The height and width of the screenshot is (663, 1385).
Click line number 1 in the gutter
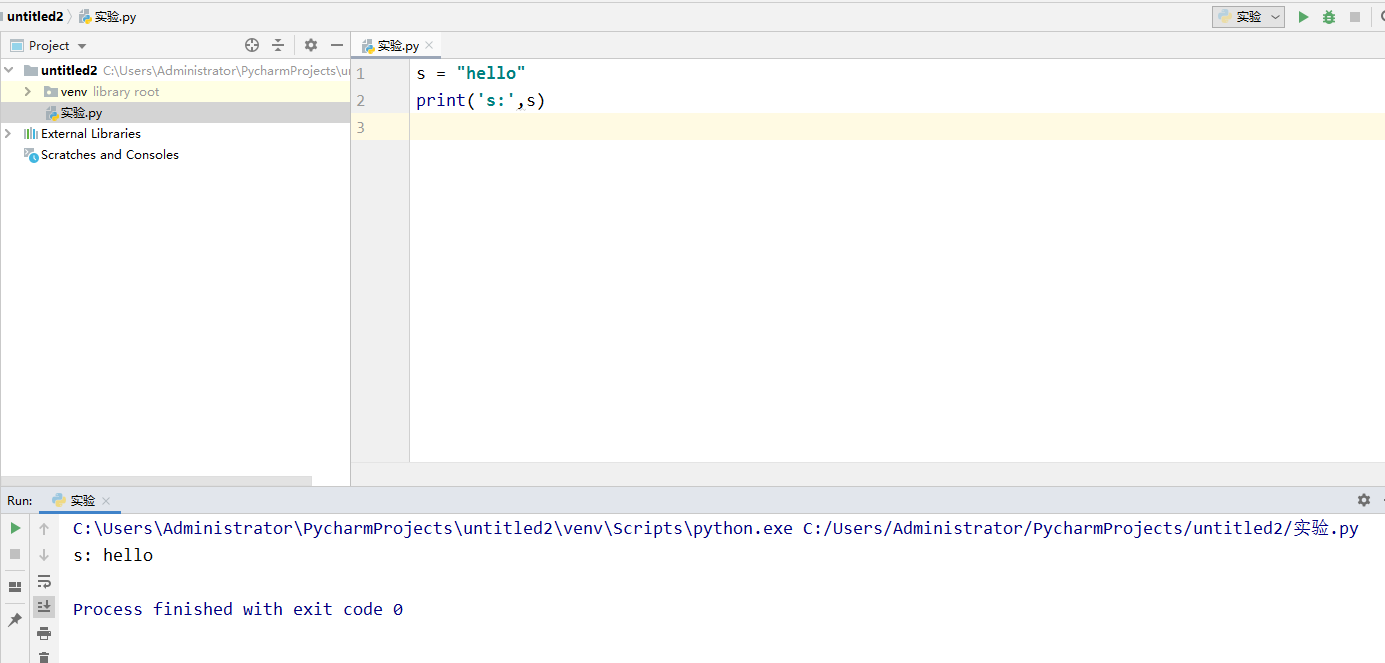click(360, 73)
